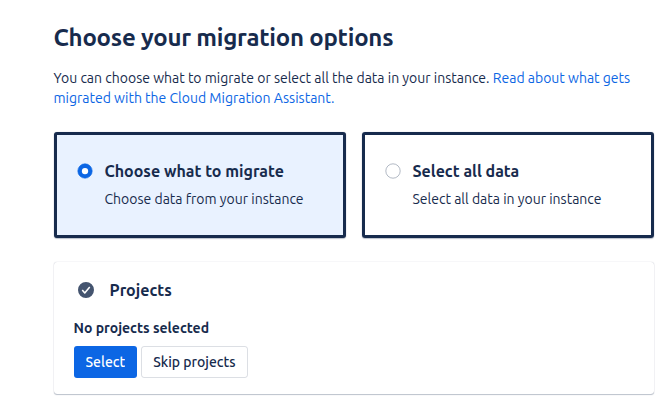This screenshot has width=671, height=405.
Task: Open the "Read about what gets" link
Action: tap(561, 78)
